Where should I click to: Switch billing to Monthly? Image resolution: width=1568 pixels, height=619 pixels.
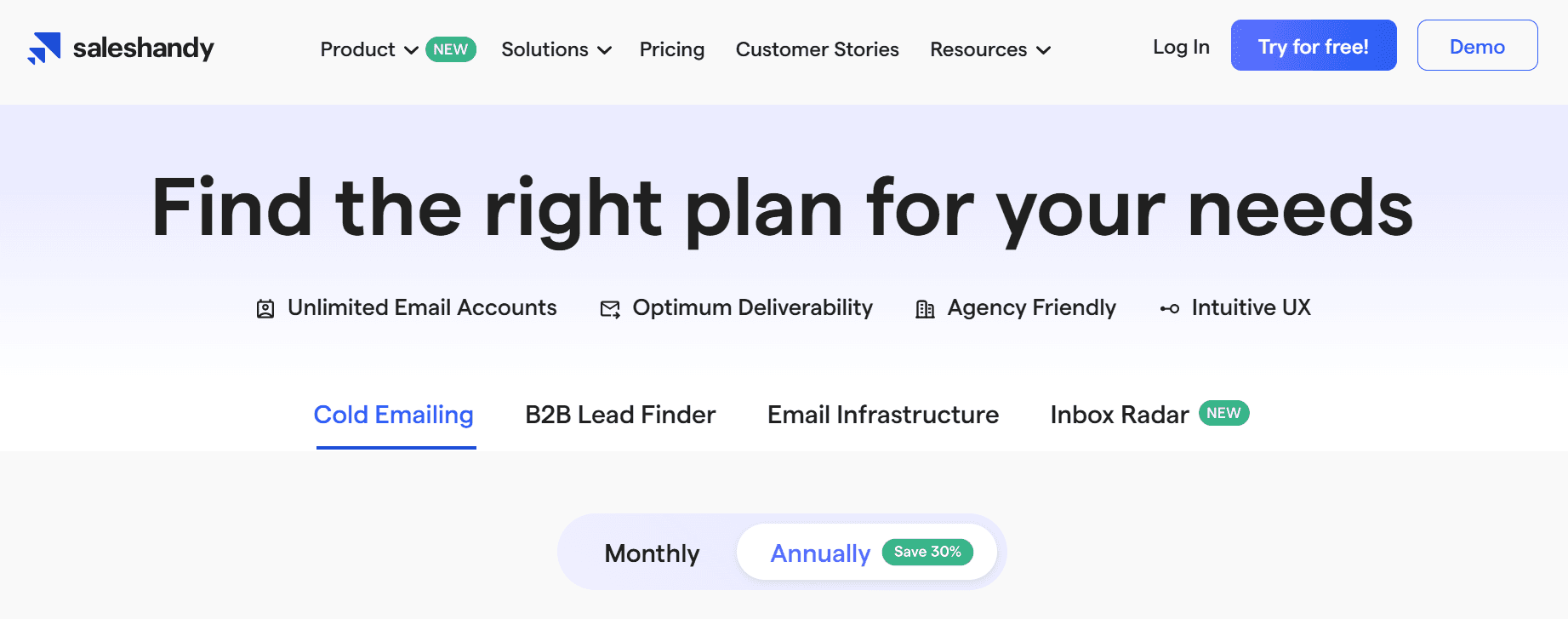coord(652,553)
